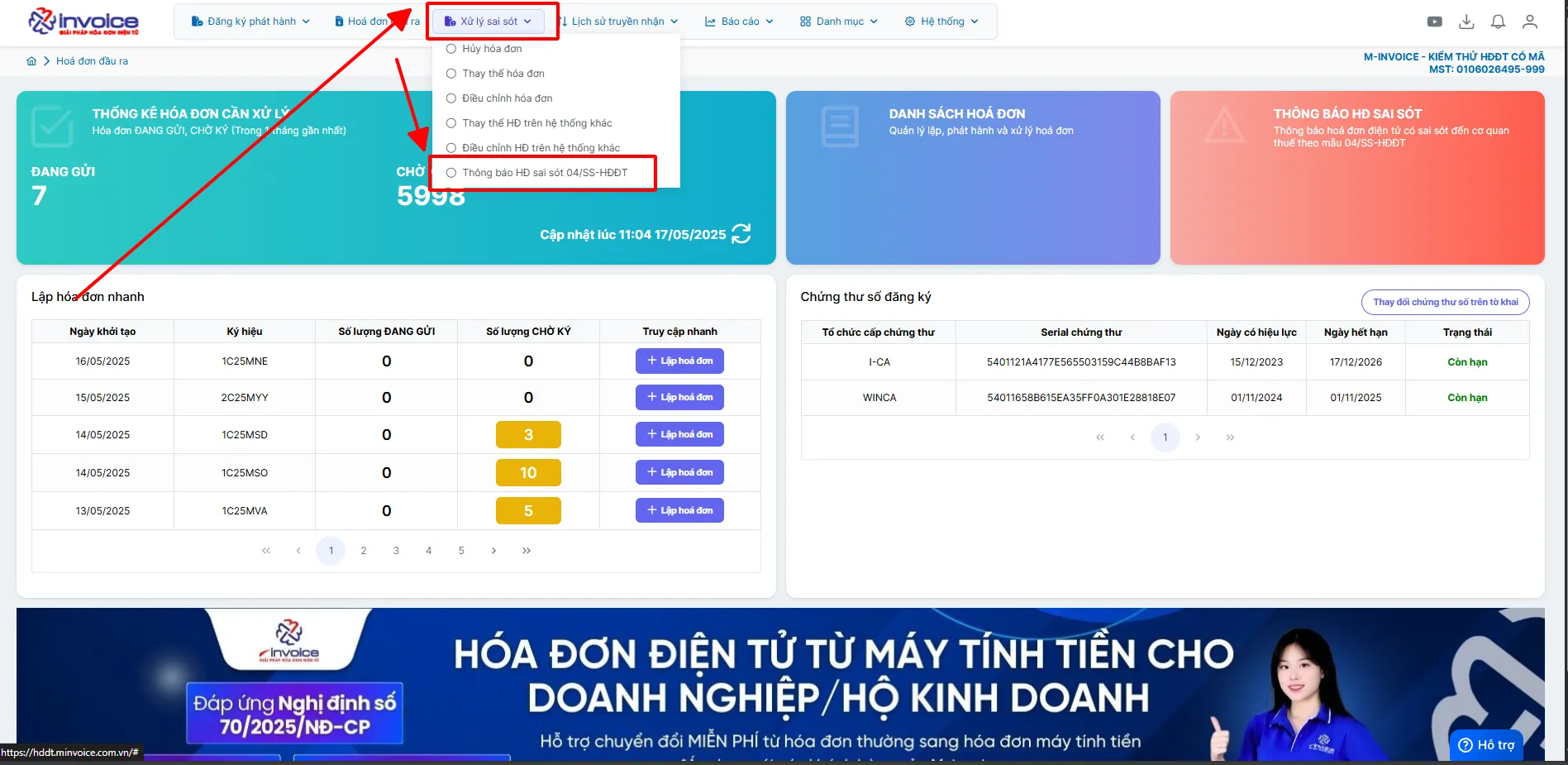Select Thông báo HĐ sai sót 04/SS-HĐĐT
Viewport: 1568px width, 765px height.
[x=536, y=173]
